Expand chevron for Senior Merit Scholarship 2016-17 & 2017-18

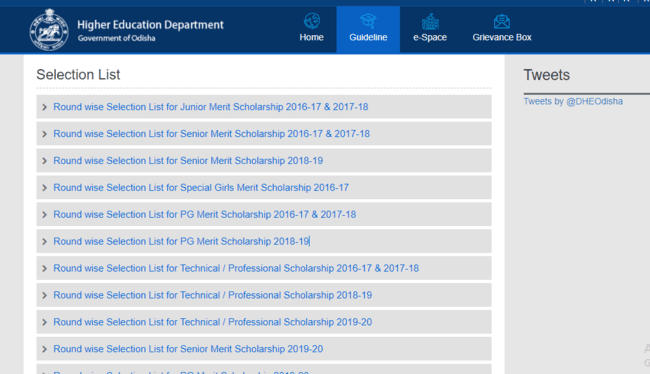[x=44, y=134]
